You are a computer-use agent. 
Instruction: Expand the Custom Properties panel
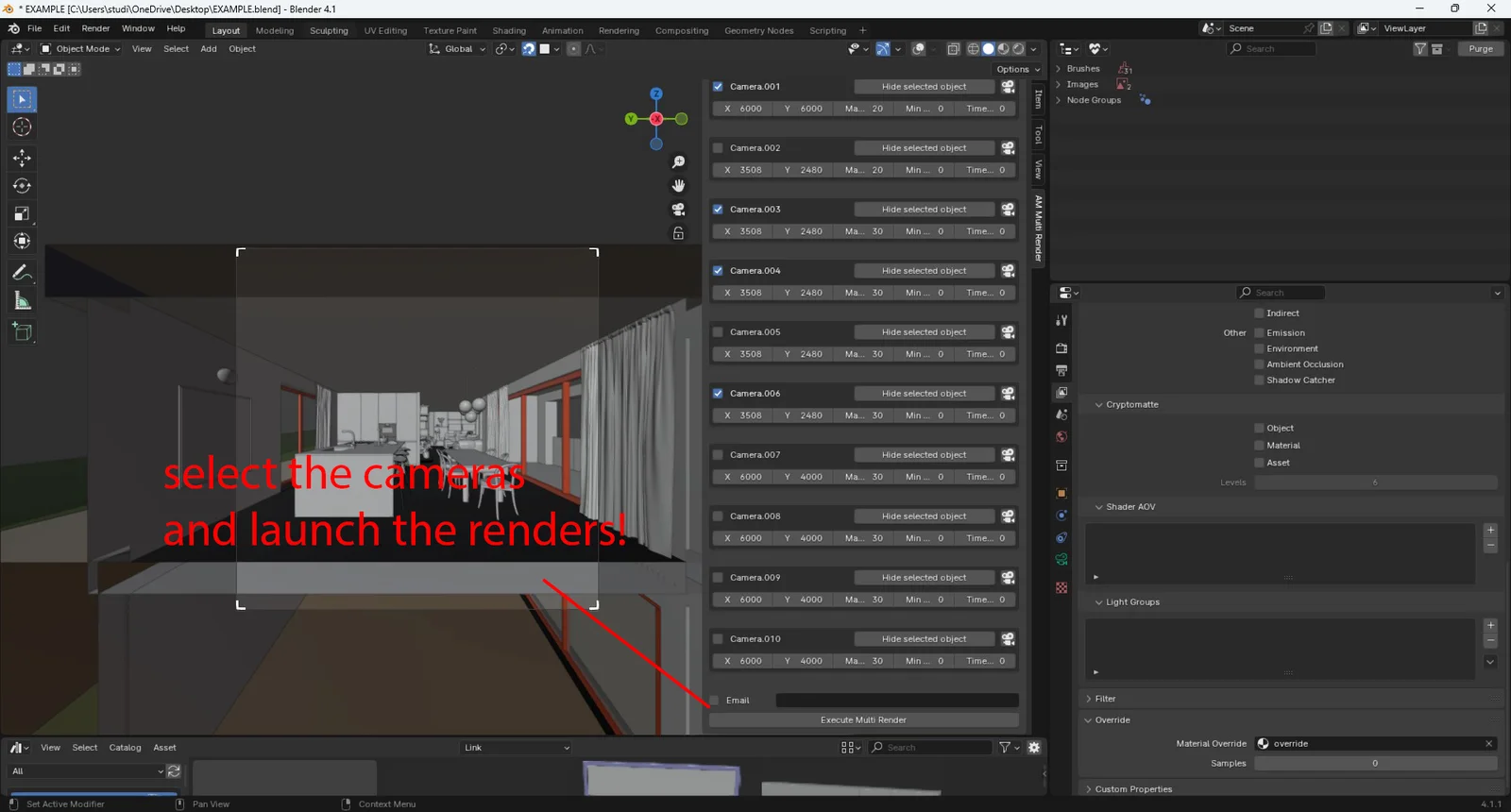1089,789
